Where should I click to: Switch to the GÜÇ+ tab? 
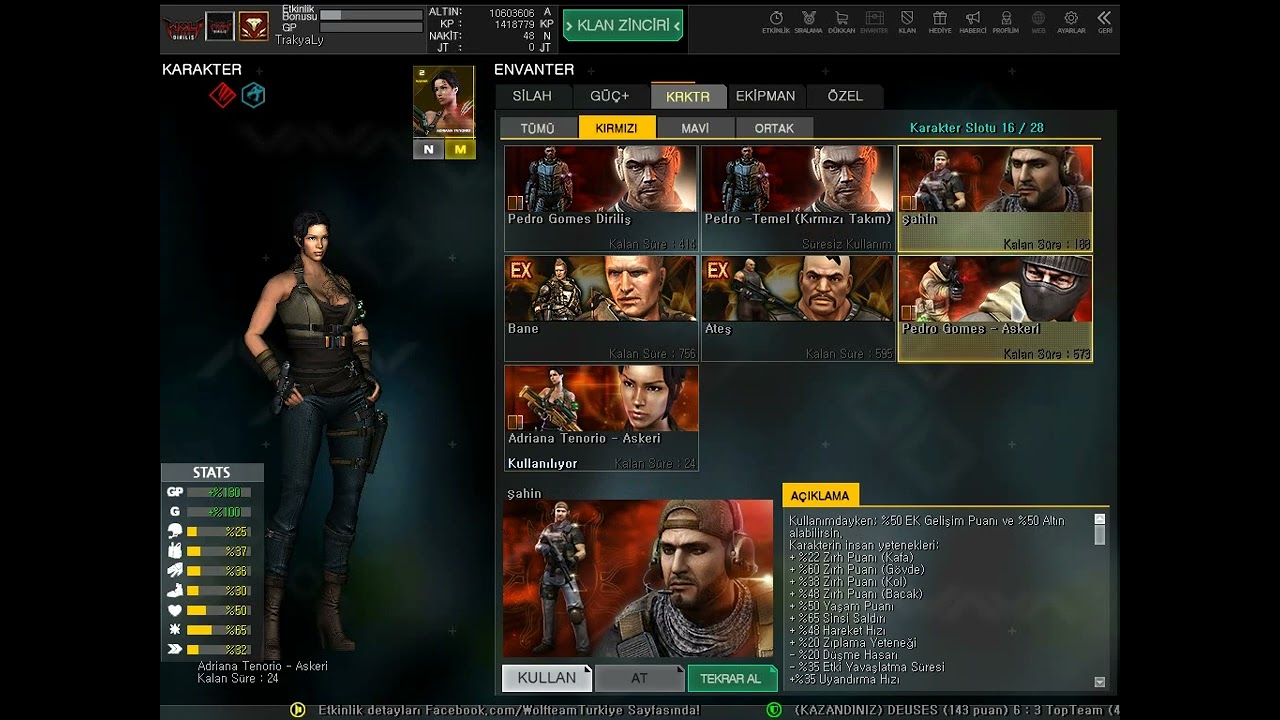(x=610, y=96)
